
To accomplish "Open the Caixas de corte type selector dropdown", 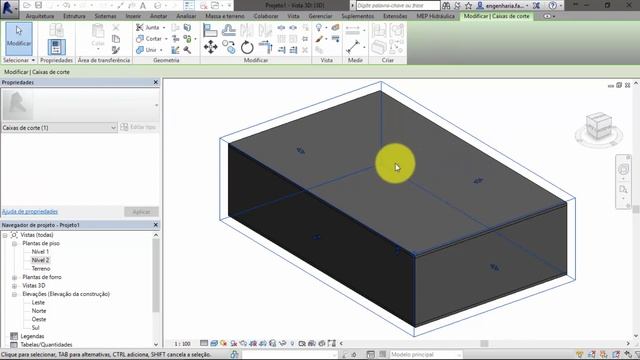I will point(59,128).
